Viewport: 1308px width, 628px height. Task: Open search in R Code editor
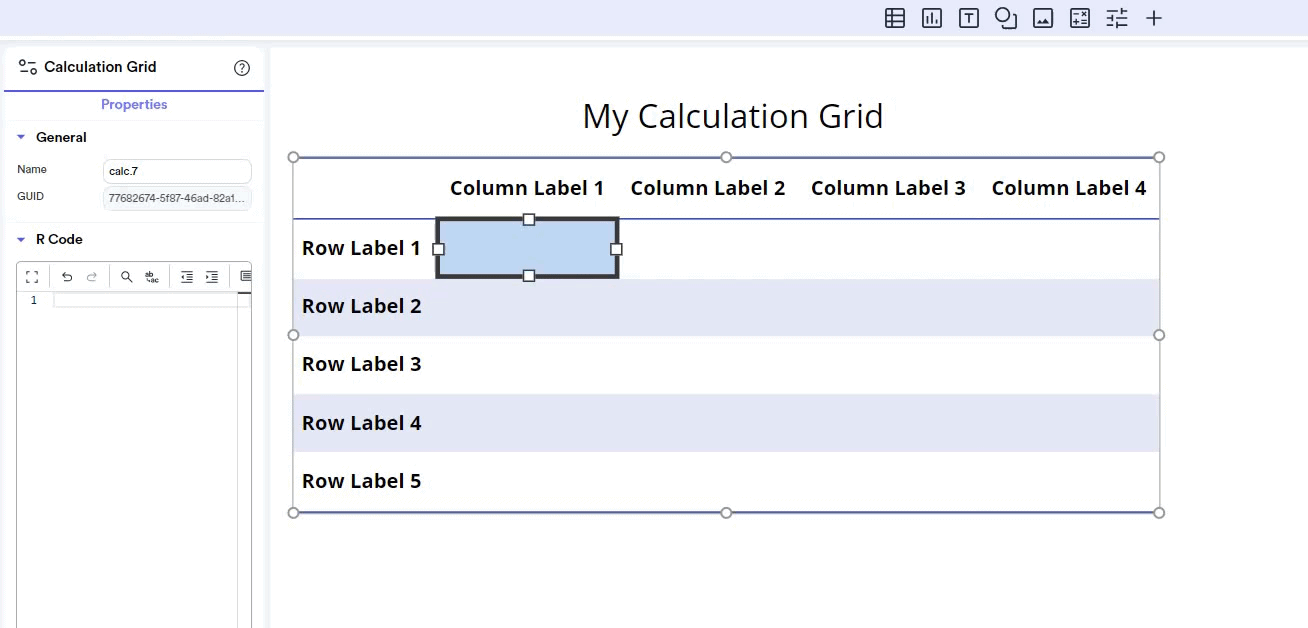[x=127, y=277]
